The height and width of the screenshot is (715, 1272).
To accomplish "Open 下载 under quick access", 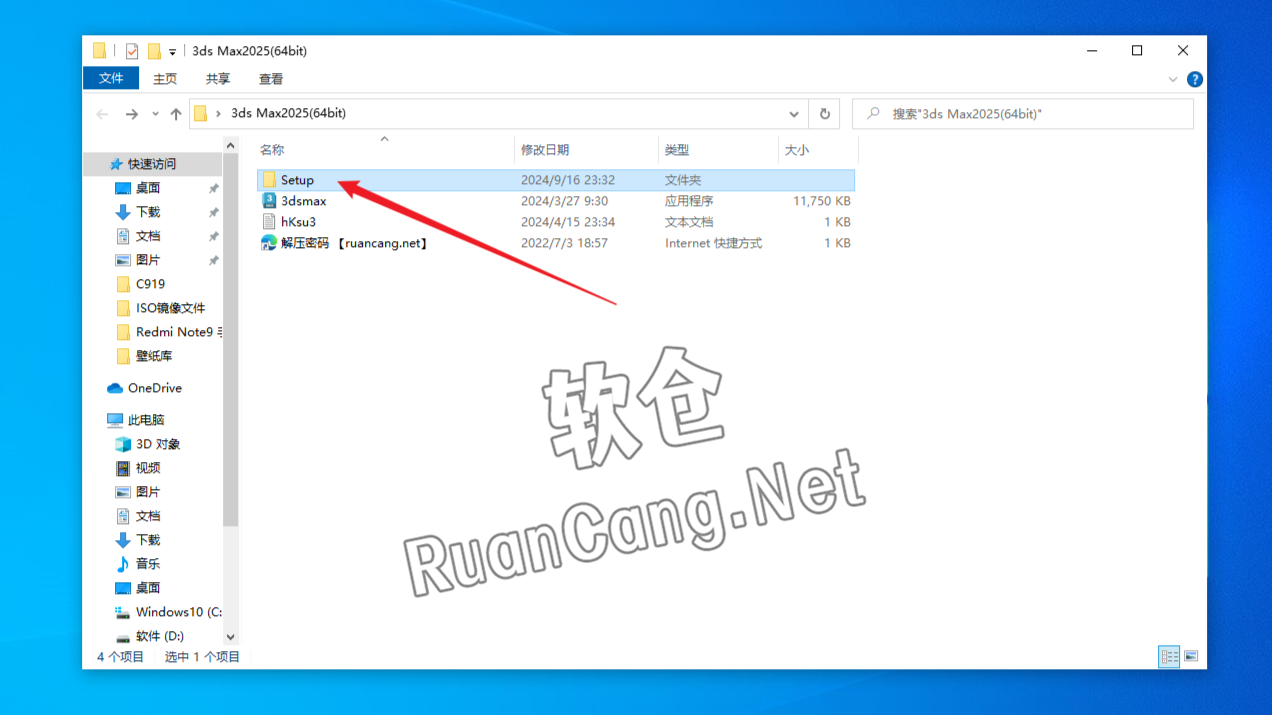I will [x=148, y=212].
